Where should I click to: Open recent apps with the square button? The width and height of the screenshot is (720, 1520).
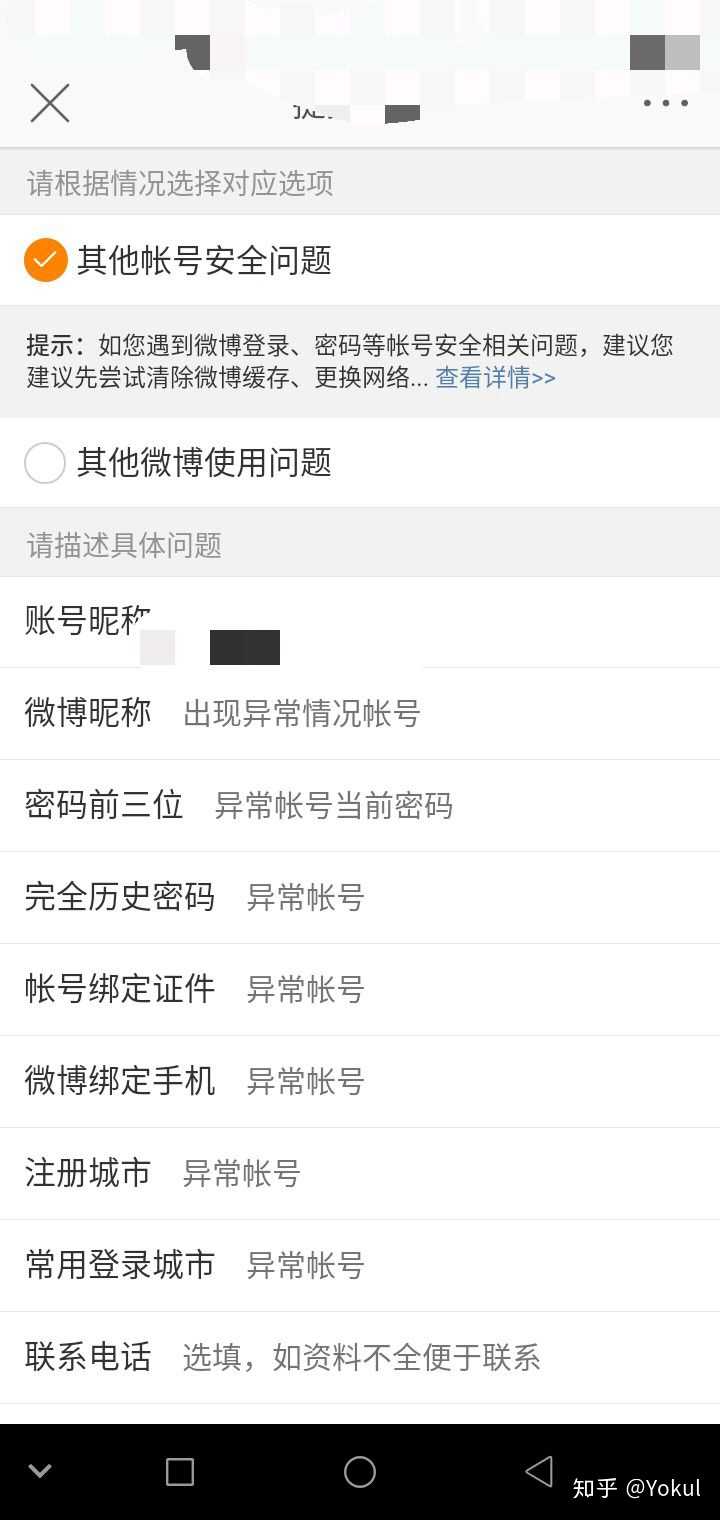point(180,1471)
